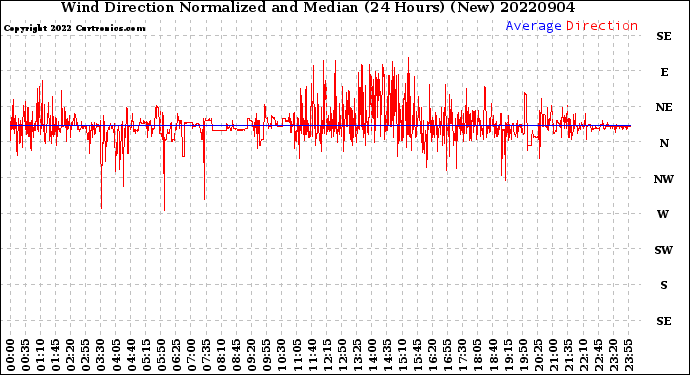Click the "NW" direction axis label
Screen dimensions: 690x375
664,179
